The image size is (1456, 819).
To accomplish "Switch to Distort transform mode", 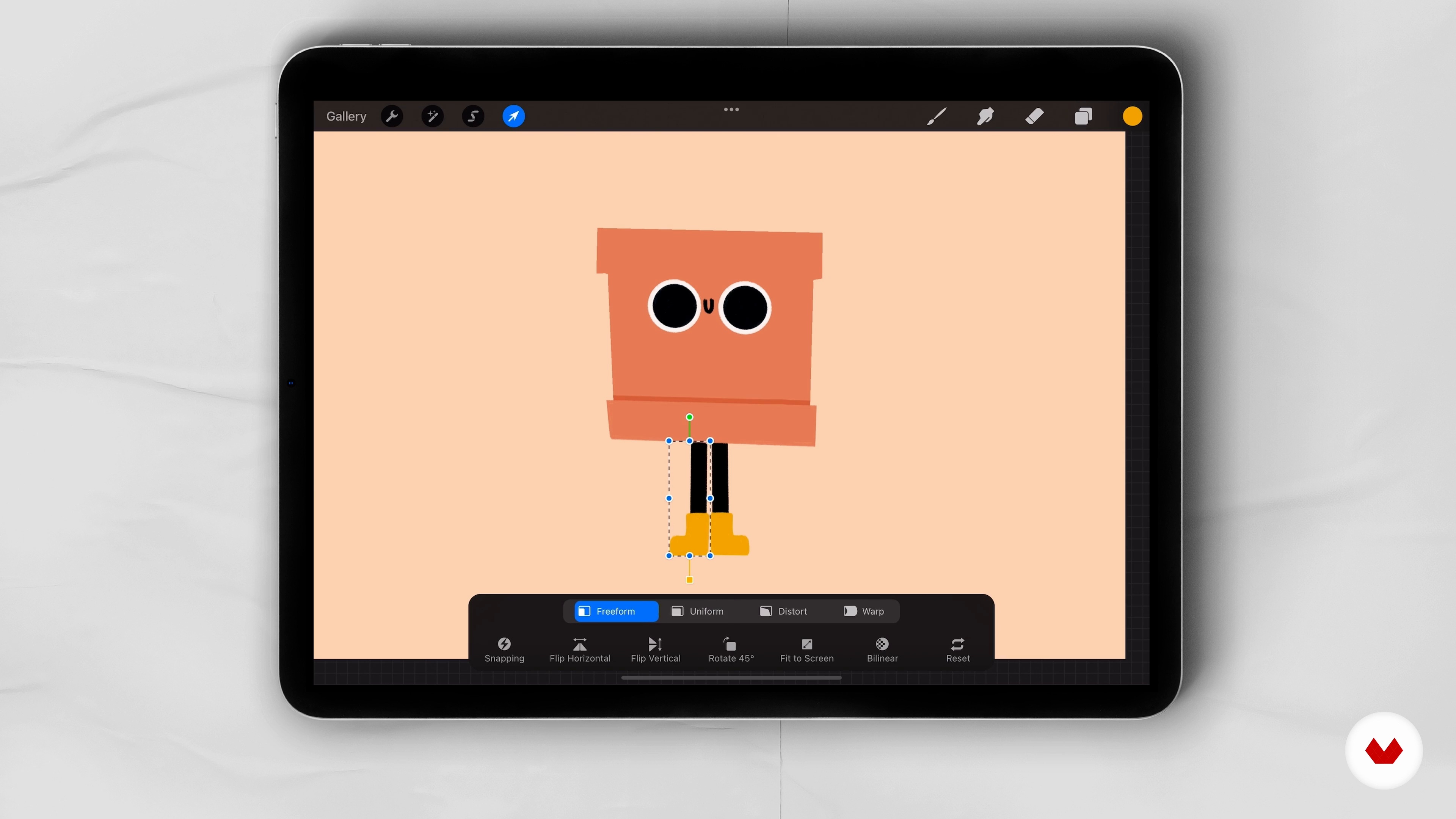I will point(783,611).
